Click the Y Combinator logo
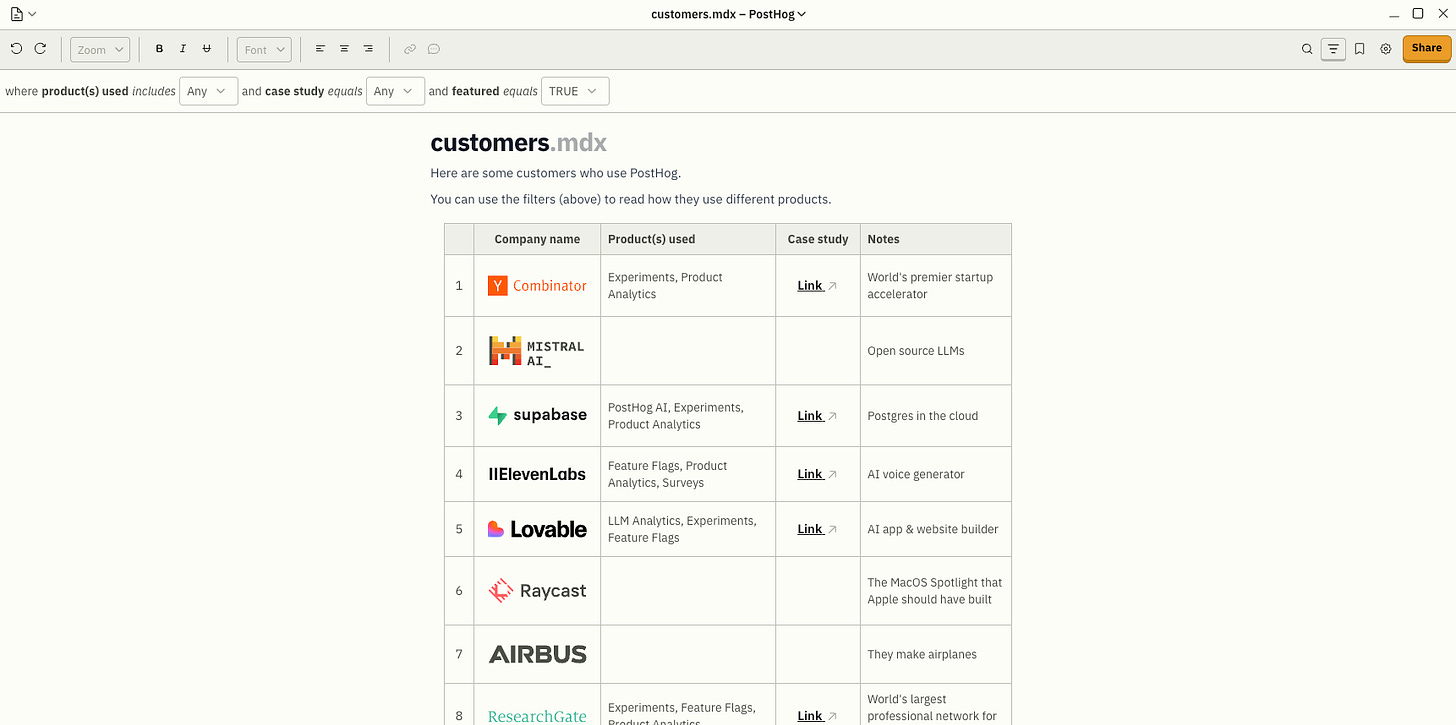 pos(537,286)
